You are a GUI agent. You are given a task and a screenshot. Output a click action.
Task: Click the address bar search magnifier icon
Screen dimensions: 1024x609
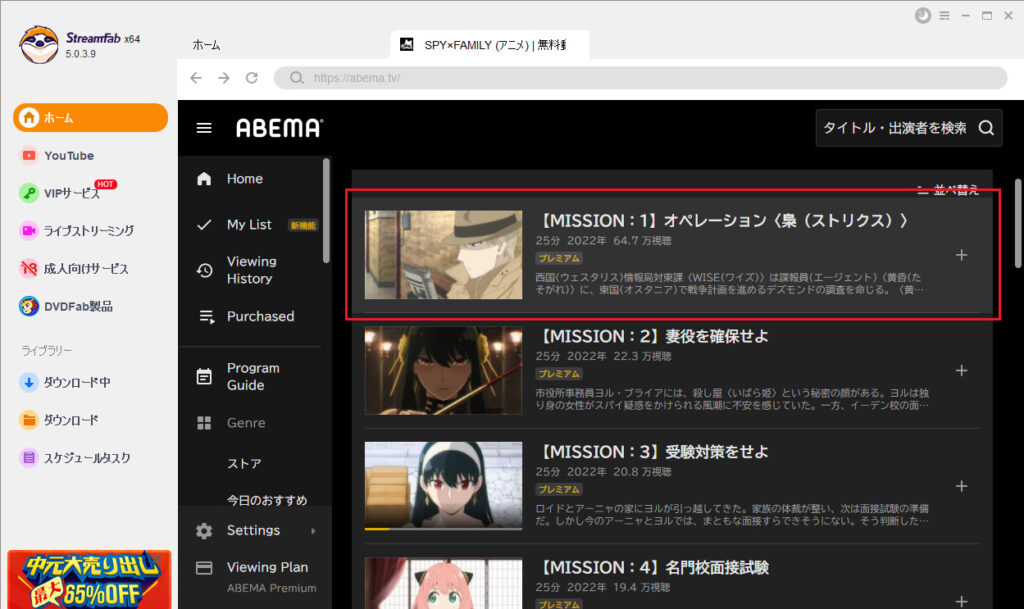(296, 78)
